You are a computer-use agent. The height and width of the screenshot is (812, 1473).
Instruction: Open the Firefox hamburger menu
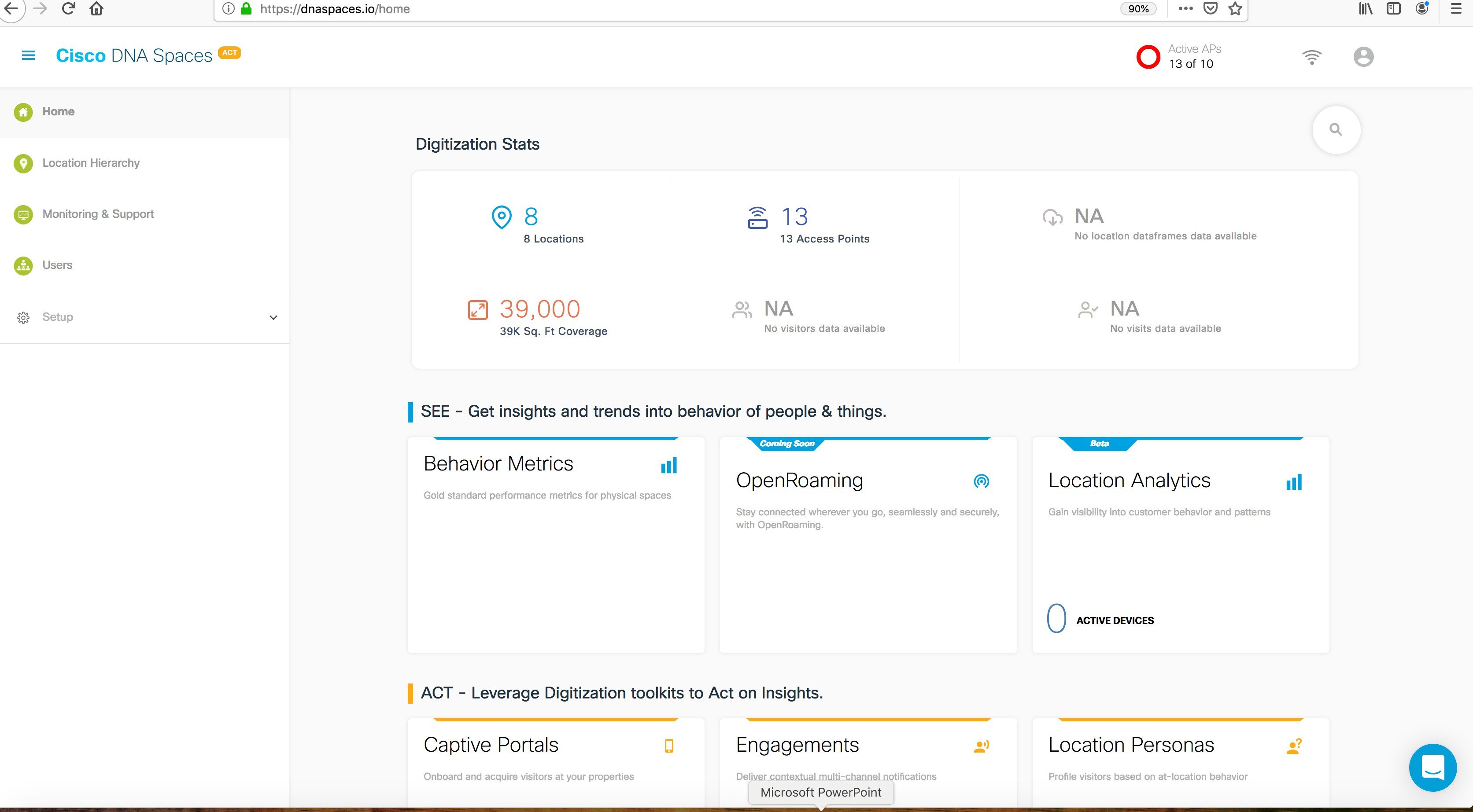(1456, 8)
